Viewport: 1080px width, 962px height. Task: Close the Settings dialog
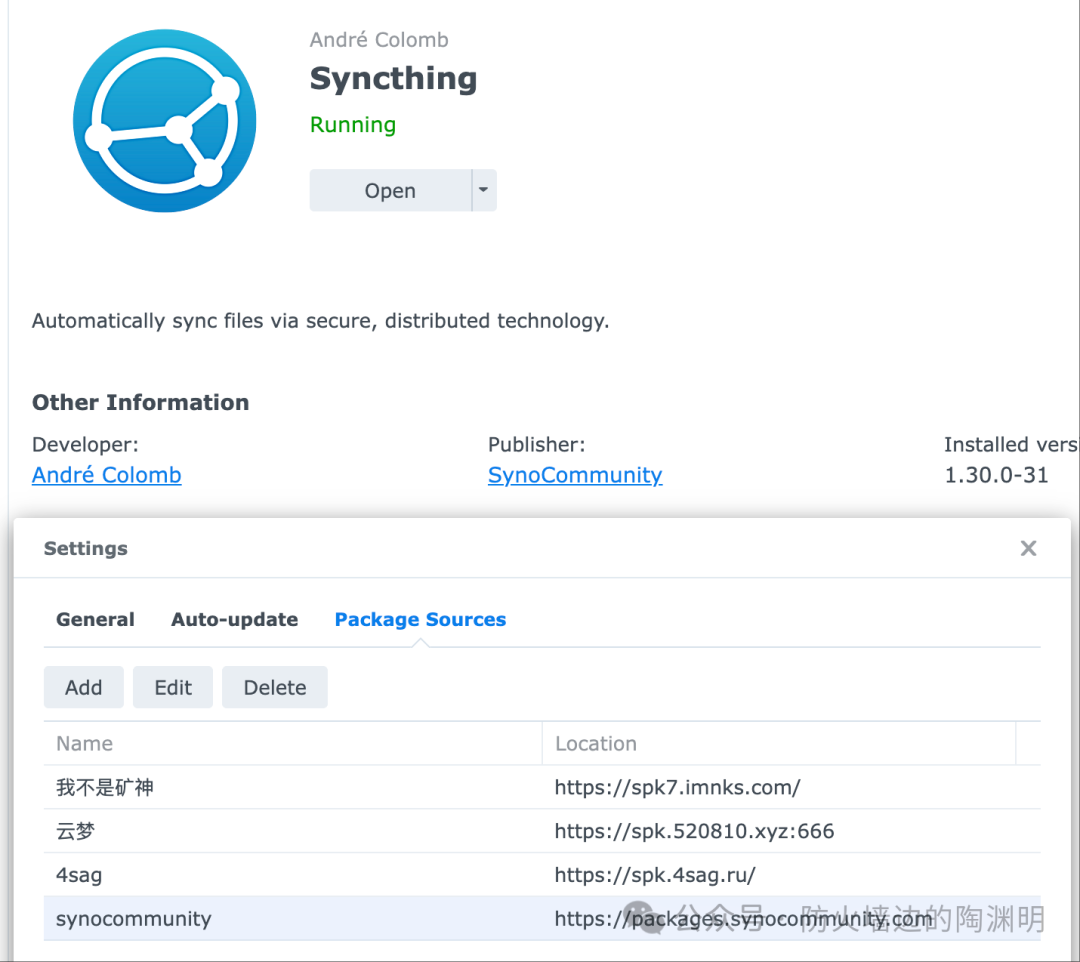coord(1028,548)
